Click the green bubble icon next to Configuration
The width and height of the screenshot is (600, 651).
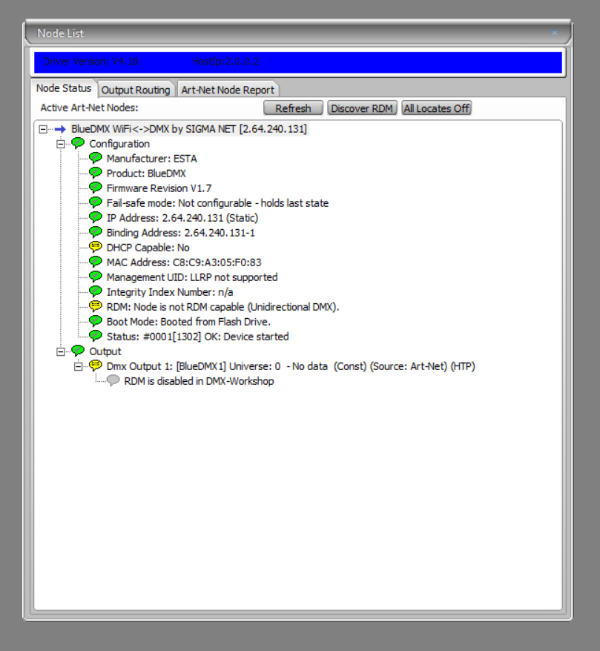78,144
